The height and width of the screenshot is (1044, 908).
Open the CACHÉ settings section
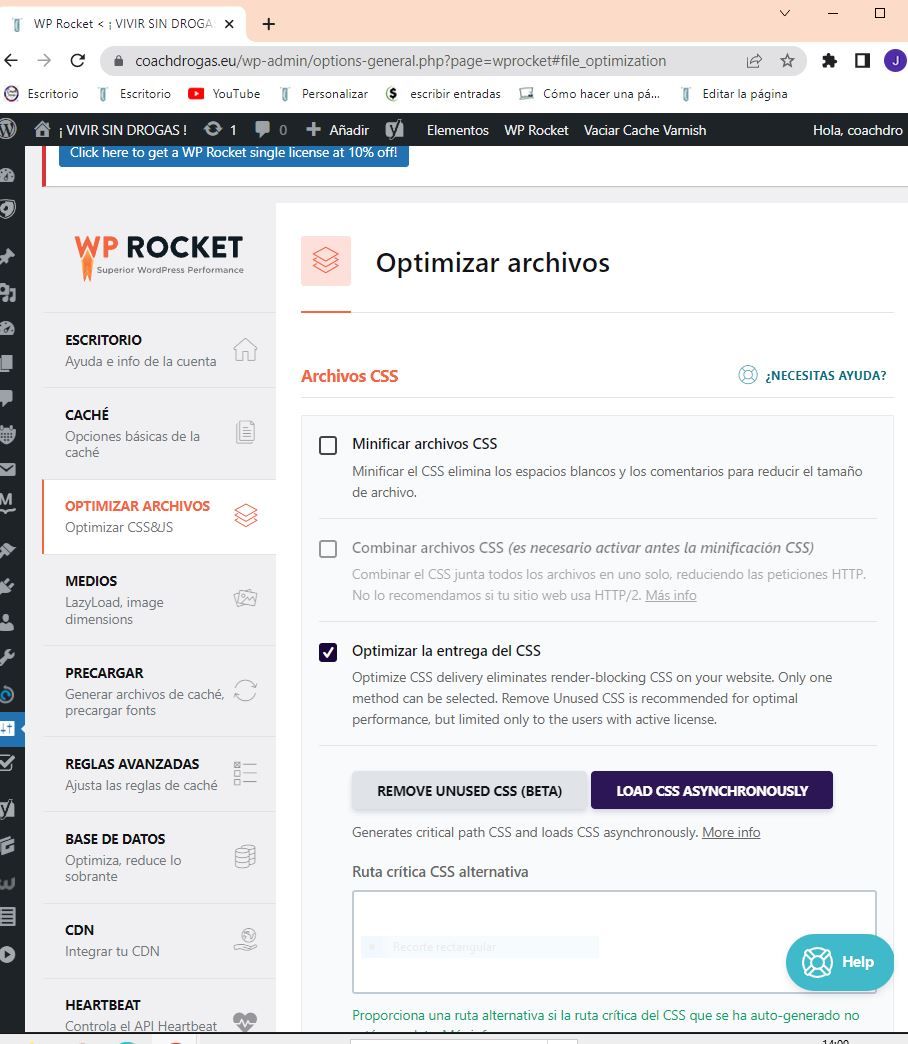click(159, 433)
